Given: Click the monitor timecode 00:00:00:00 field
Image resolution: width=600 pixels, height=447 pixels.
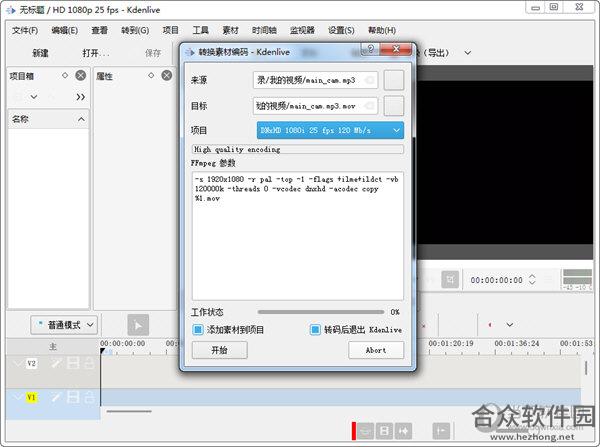Looking at the screenshot, I should (x=496, y=280).
